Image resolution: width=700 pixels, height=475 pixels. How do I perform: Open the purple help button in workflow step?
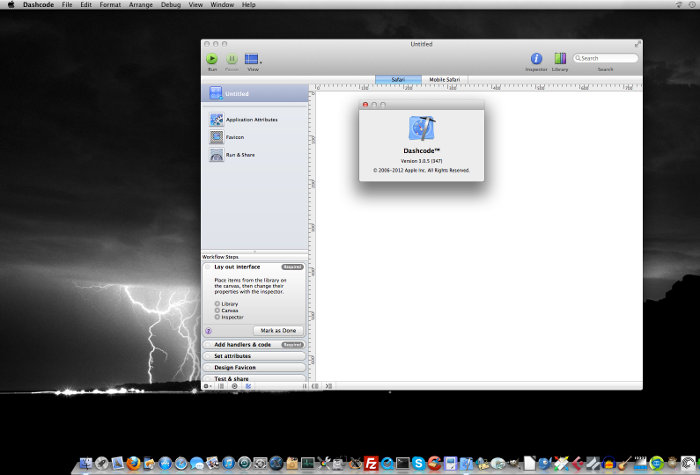click(208, 331)
